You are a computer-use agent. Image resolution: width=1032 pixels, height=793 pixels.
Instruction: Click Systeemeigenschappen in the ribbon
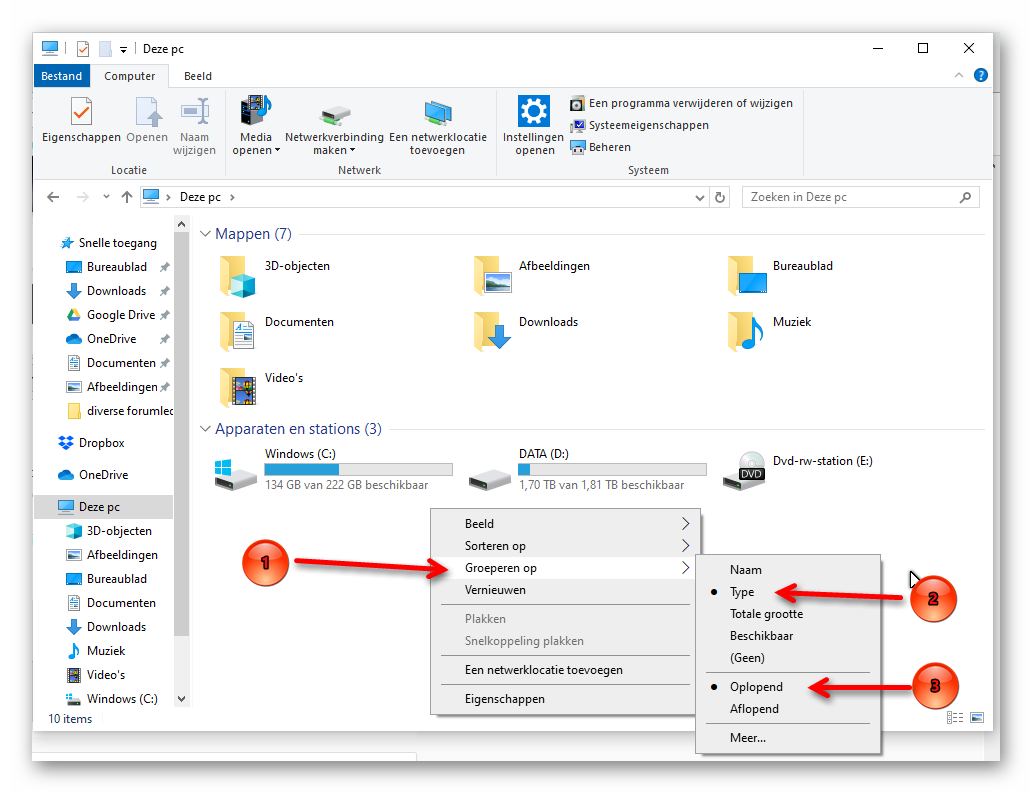pyautogui.click(x=648, y=125)
